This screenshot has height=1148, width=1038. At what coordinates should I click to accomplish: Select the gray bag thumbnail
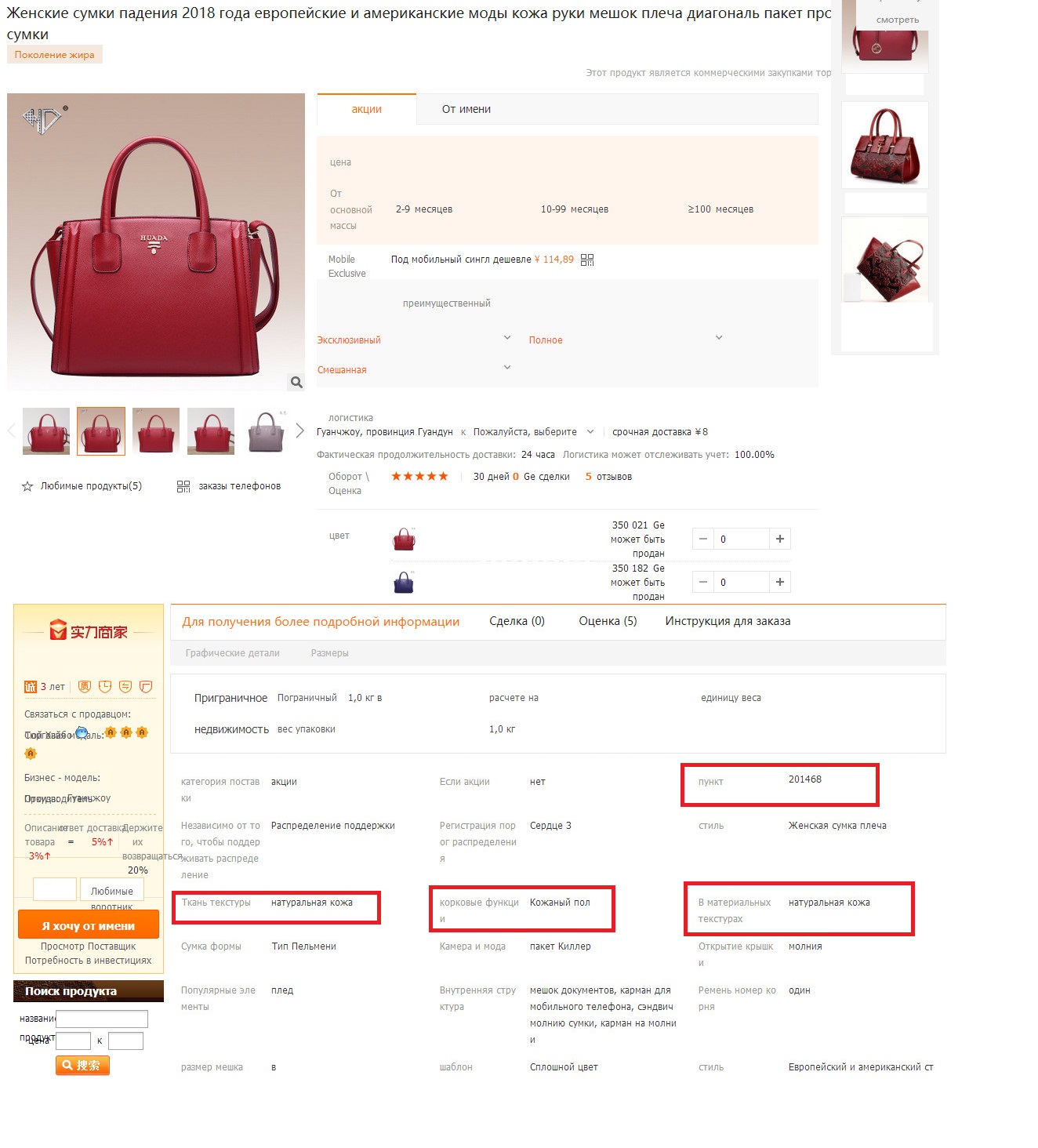coord(266,430)
